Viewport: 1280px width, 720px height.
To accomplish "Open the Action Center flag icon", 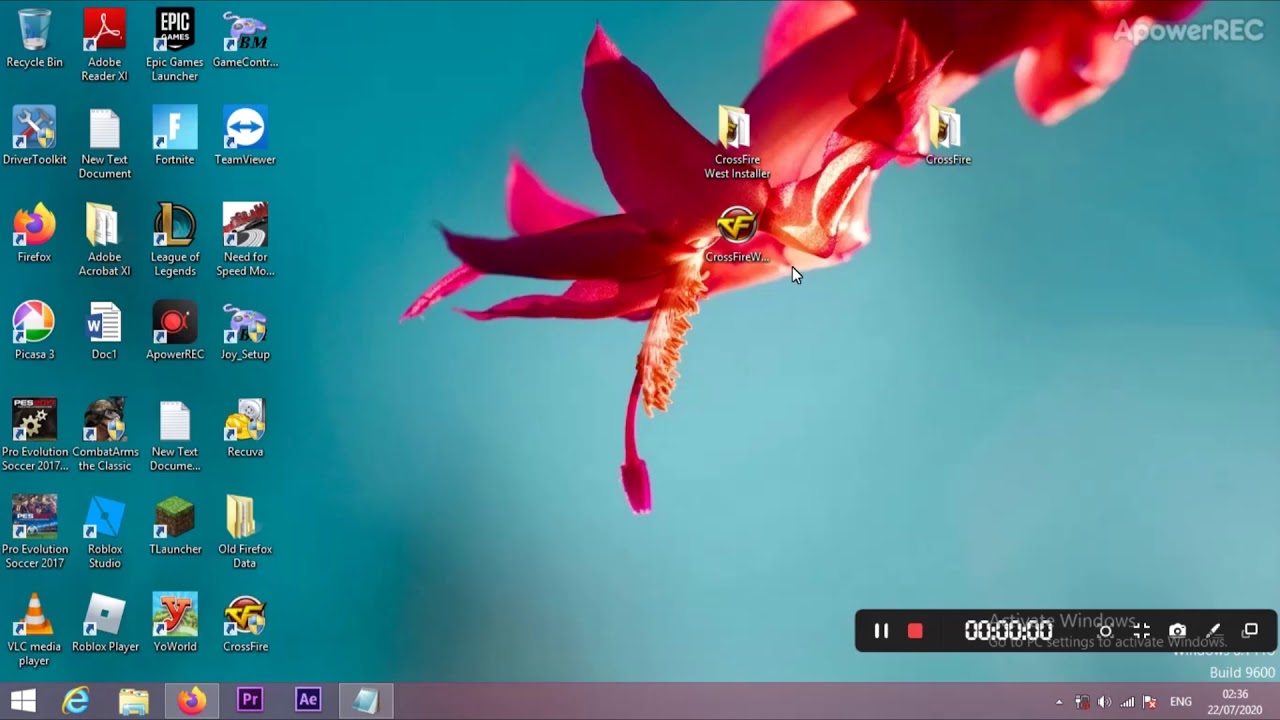I will pos(1150,702).
